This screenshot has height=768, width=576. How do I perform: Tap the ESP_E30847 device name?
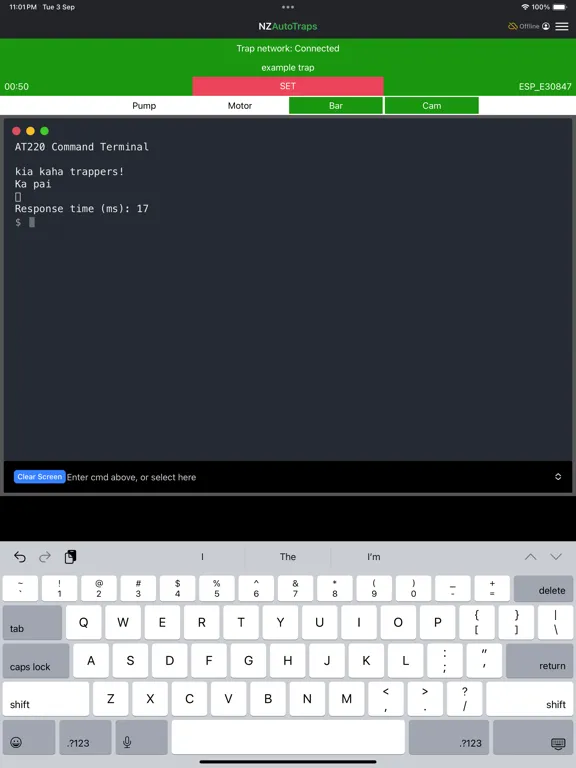545,87
